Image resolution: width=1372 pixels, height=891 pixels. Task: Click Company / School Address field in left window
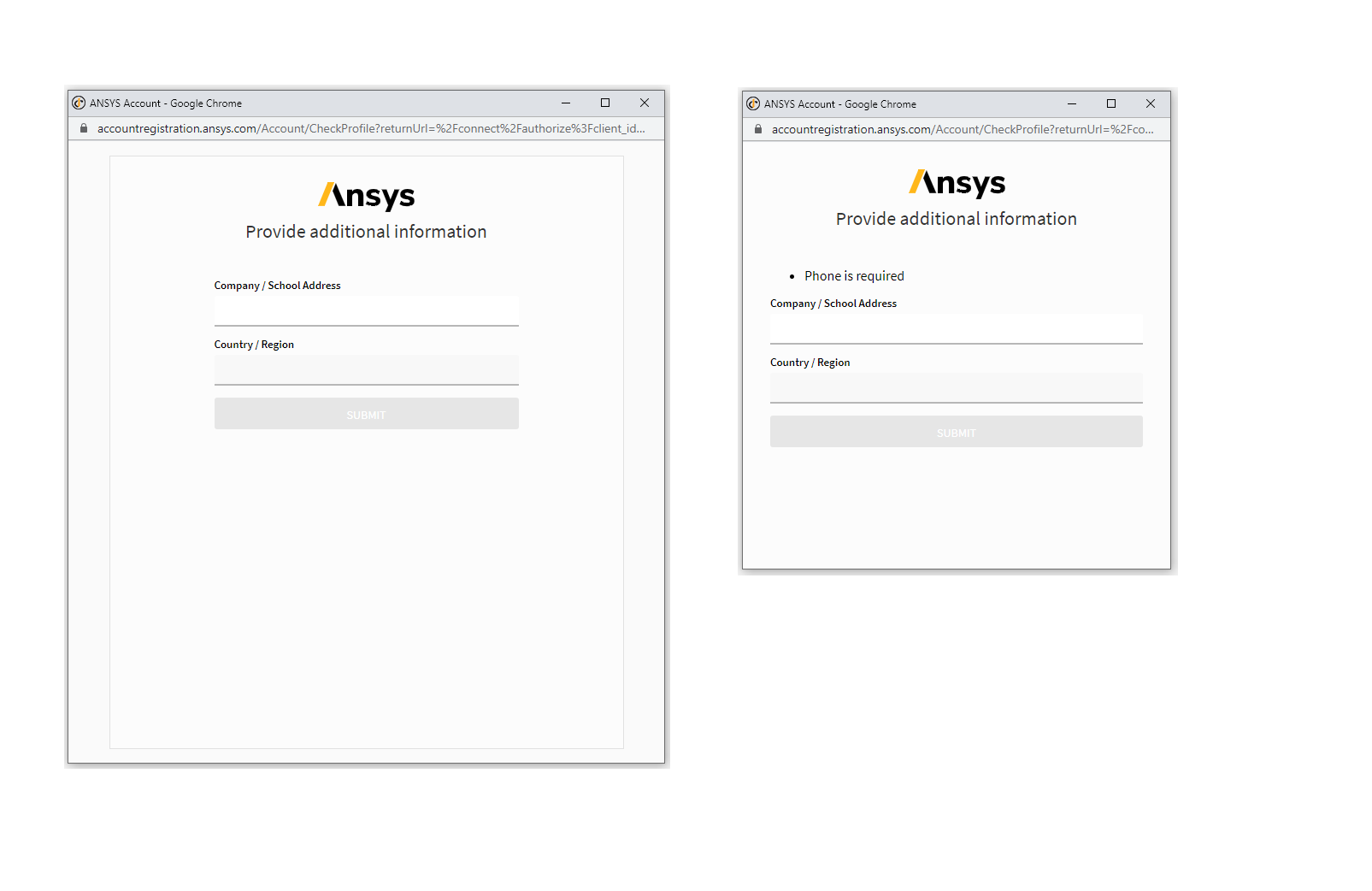pyautogui.click(x=366, y=311)
